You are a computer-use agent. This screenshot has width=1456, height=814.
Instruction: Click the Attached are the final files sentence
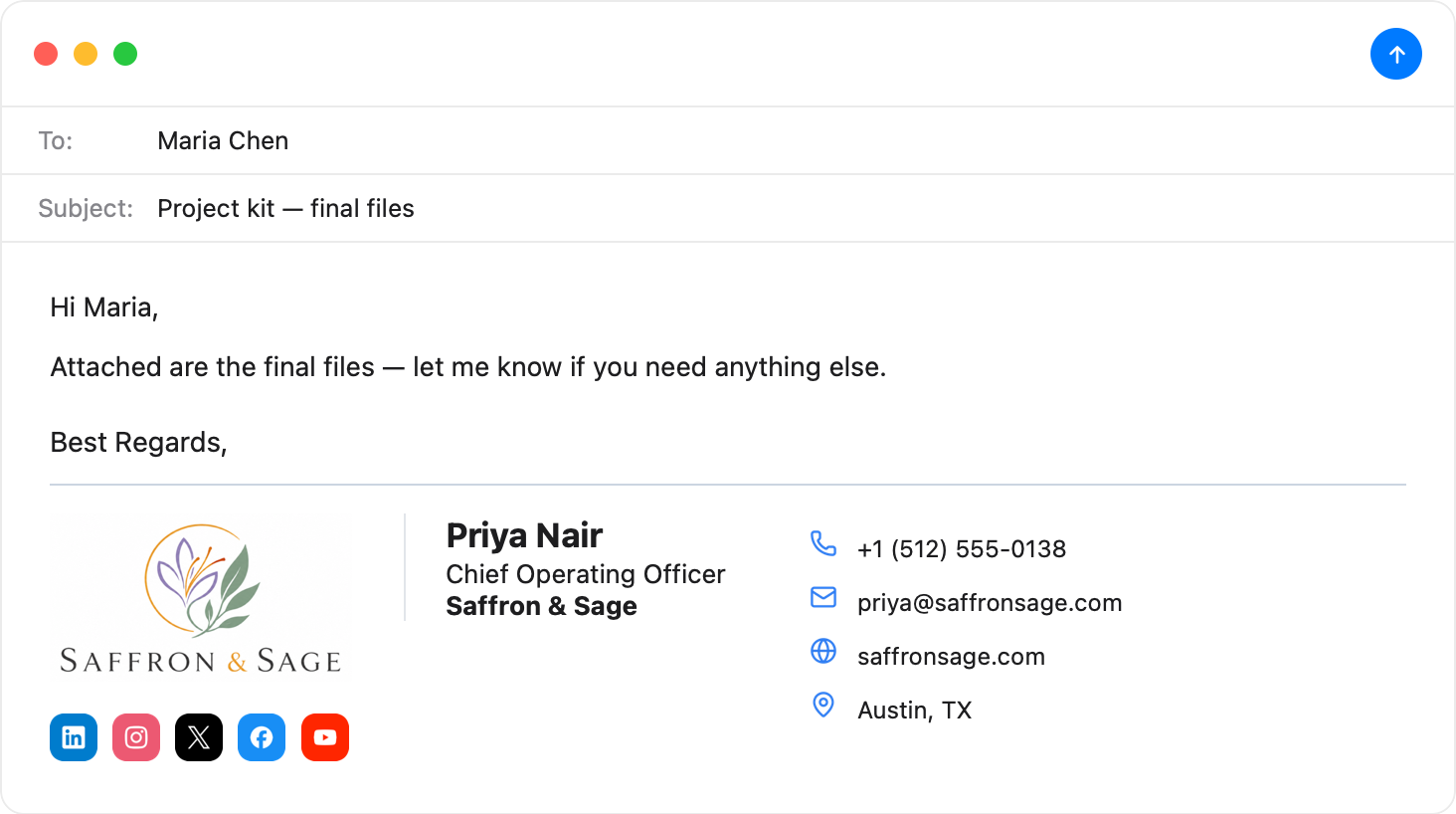coord(468,367)
